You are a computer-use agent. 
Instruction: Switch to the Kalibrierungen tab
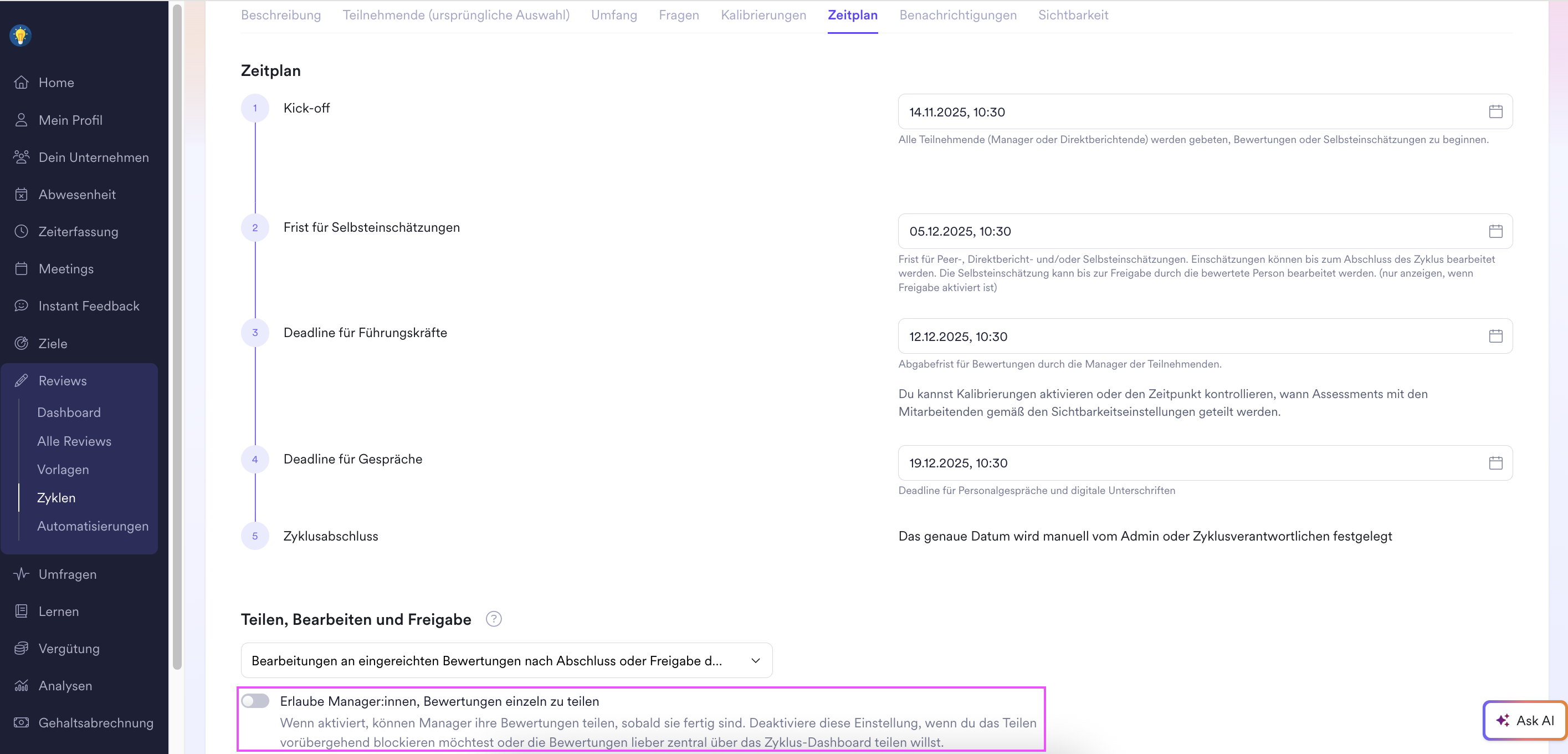coord(763,15)
